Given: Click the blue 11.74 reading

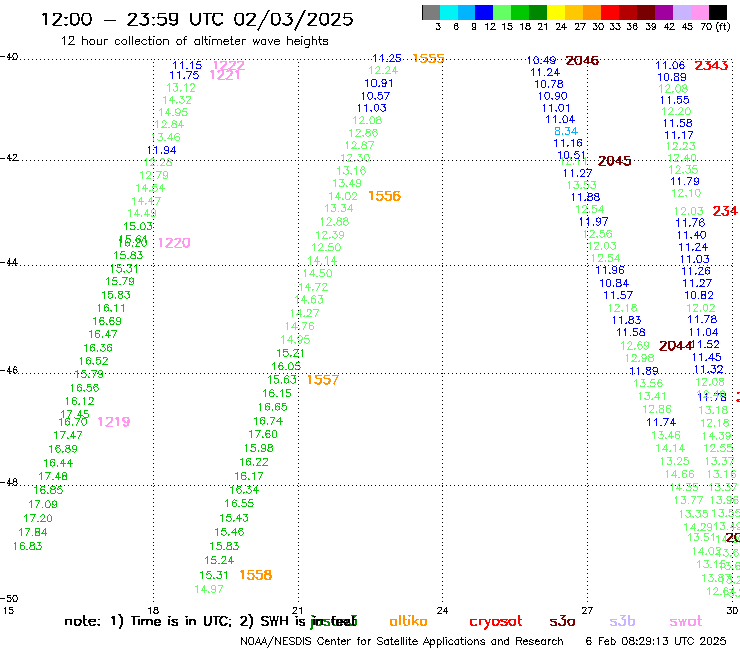Looking at the screenshot, I should 661,422.
